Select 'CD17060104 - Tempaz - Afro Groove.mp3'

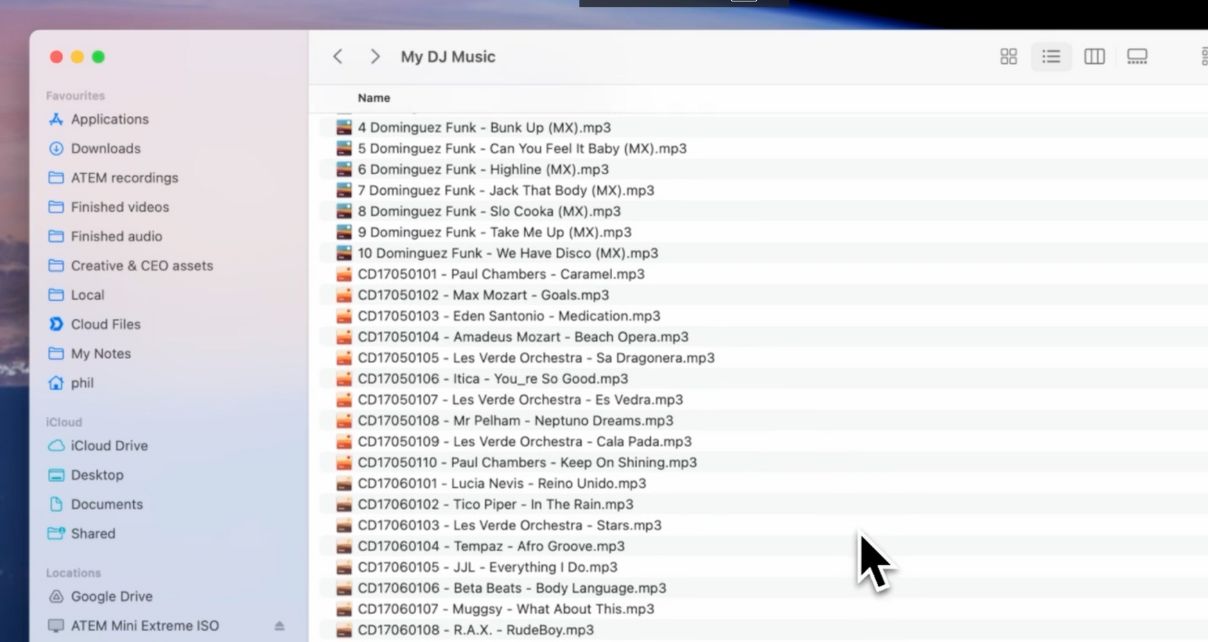pos(491,547)
